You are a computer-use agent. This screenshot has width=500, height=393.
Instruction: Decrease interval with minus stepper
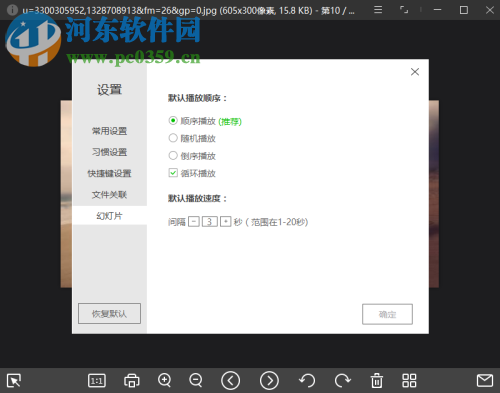pyautogui.click(x=194, y=222)
